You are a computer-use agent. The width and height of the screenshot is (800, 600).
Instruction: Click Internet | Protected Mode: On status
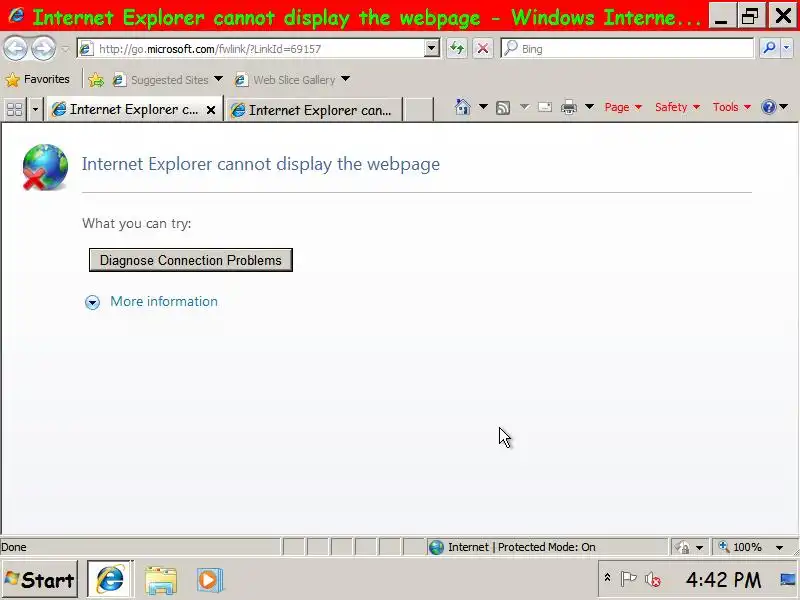click(521, 547)
